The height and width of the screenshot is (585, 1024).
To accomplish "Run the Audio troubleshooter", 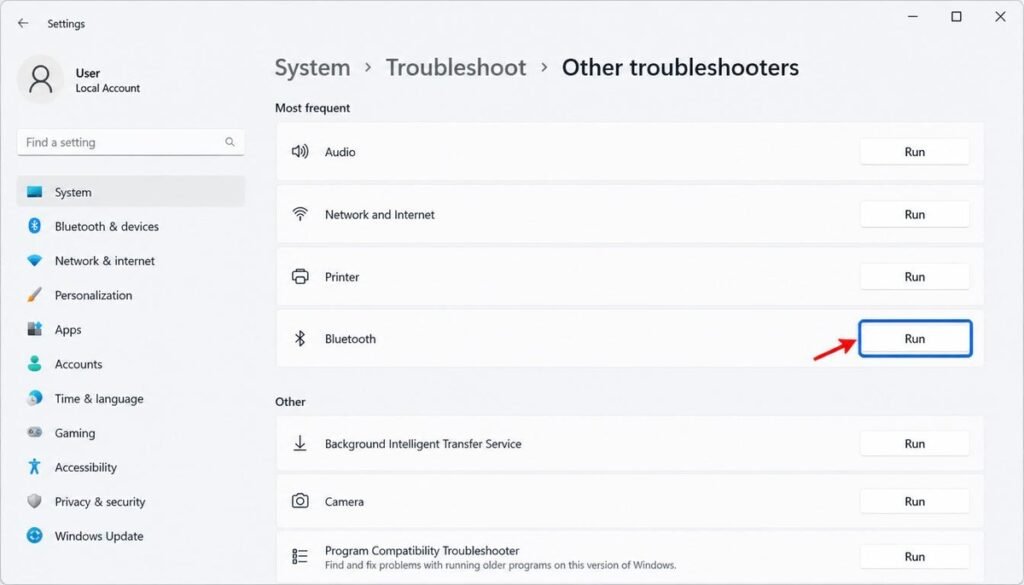I will 914,151.
